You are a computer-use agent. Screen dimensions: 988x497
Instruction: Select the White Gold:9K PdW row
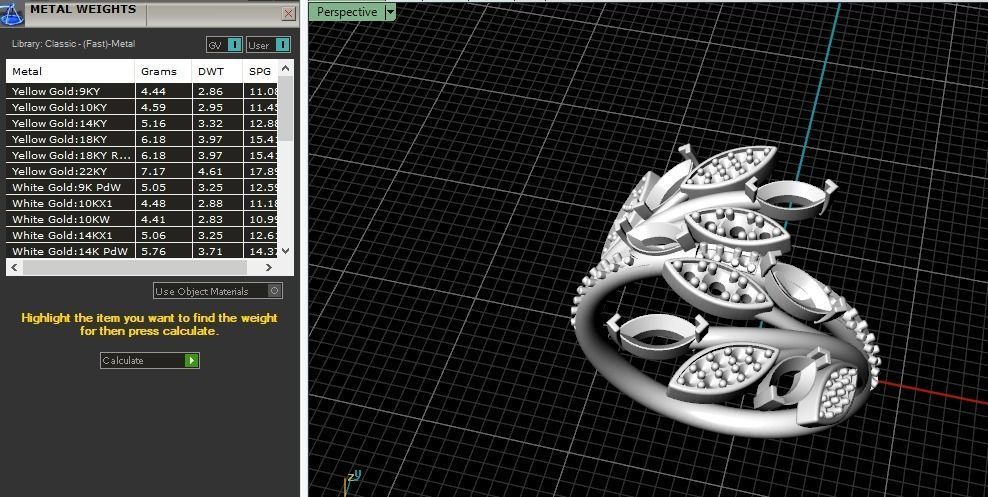click(142, 187)
